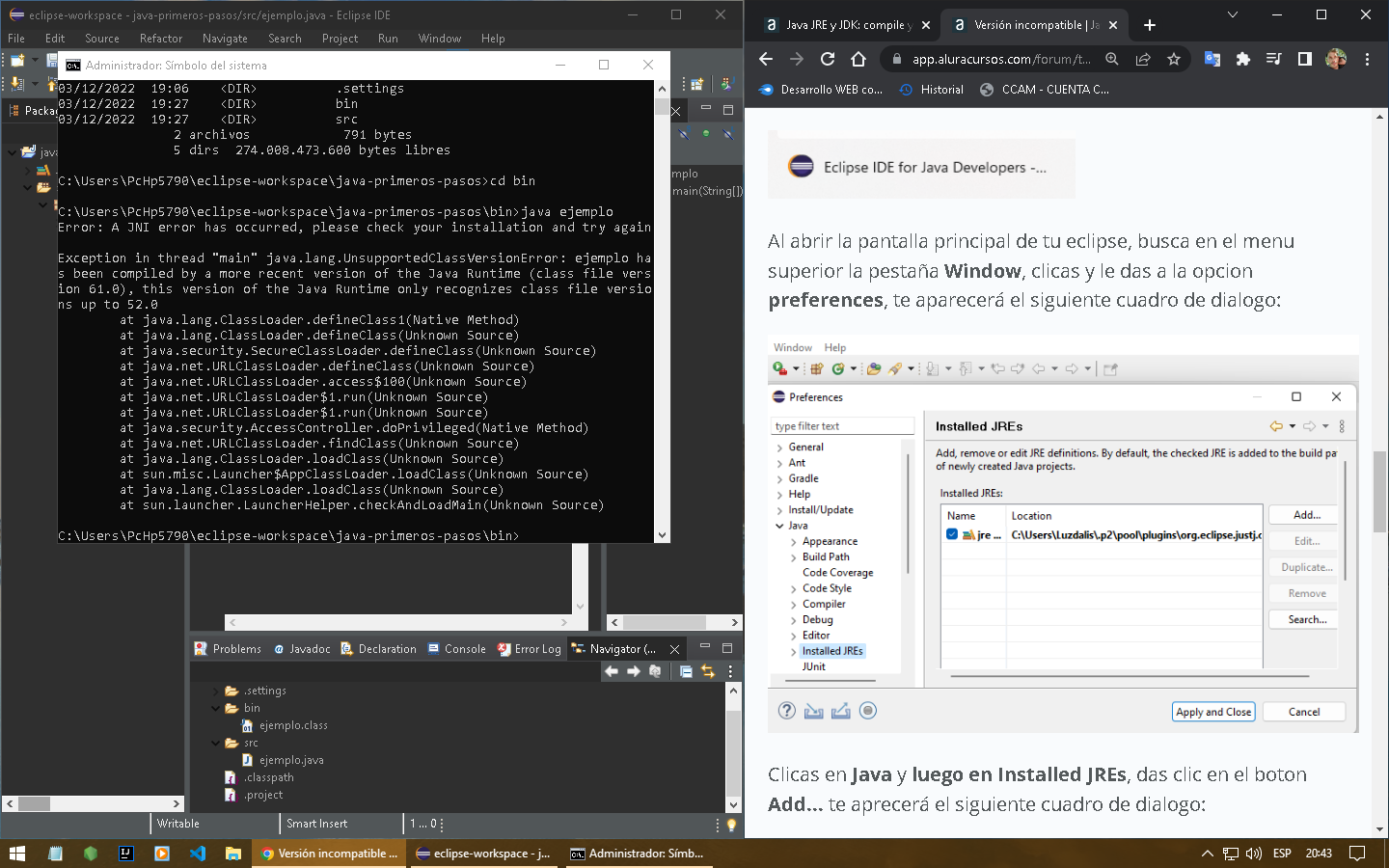1389x868 pixels.
Task: Collapse the bin folder in Navigator
Action: coord(217,709)
